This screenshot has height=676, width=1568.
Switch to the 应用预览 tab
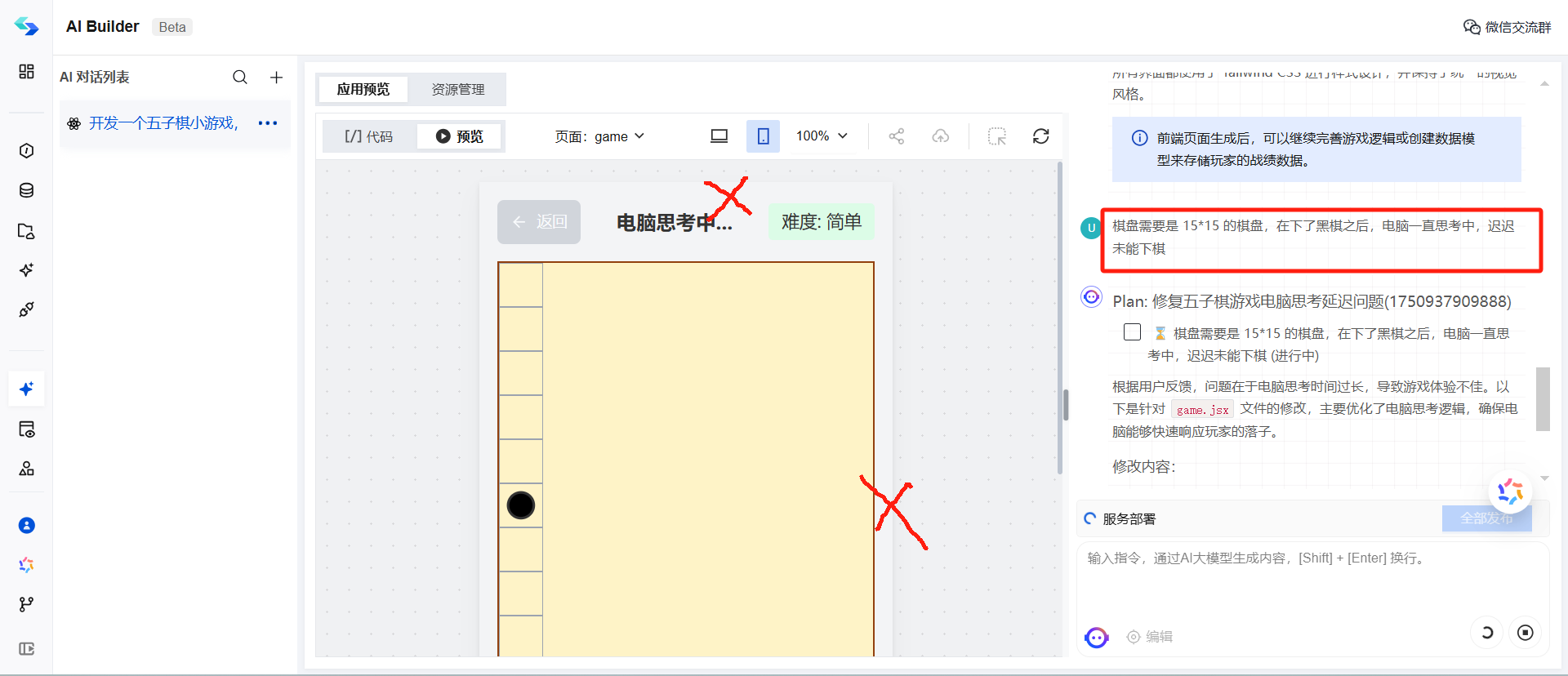pyautogui.click(x=363, y=89)
